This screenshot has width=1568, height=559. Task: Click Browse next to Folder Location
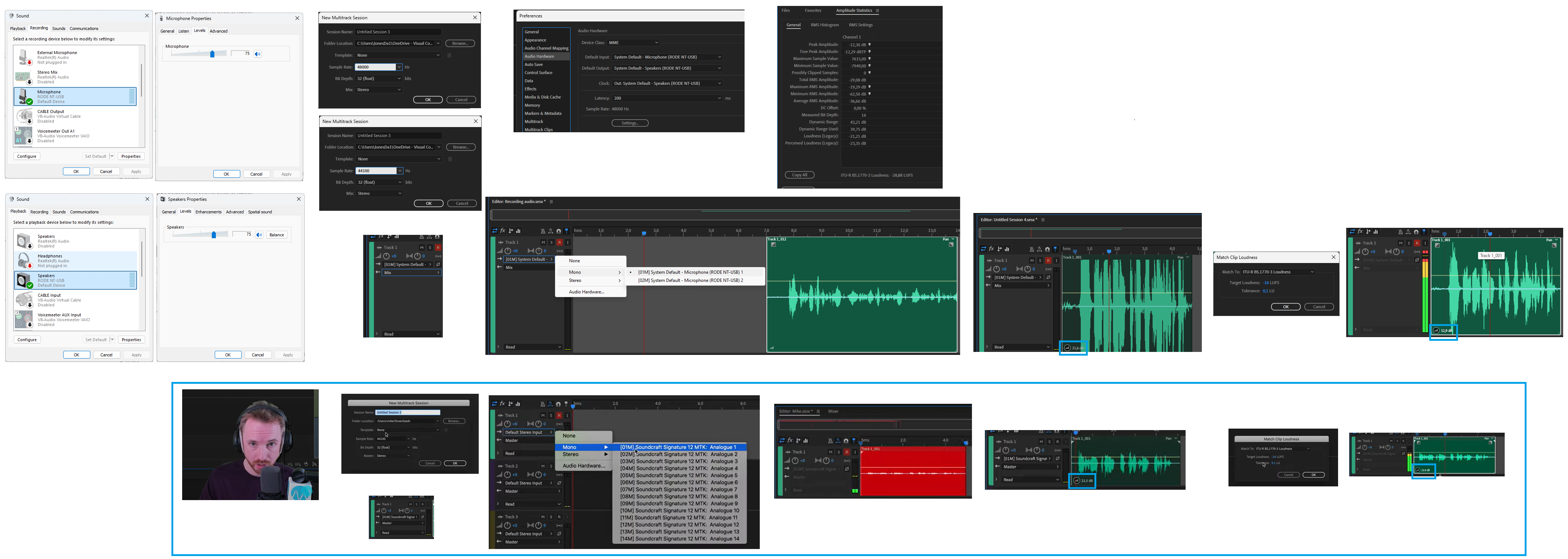(x=459, y=43)
